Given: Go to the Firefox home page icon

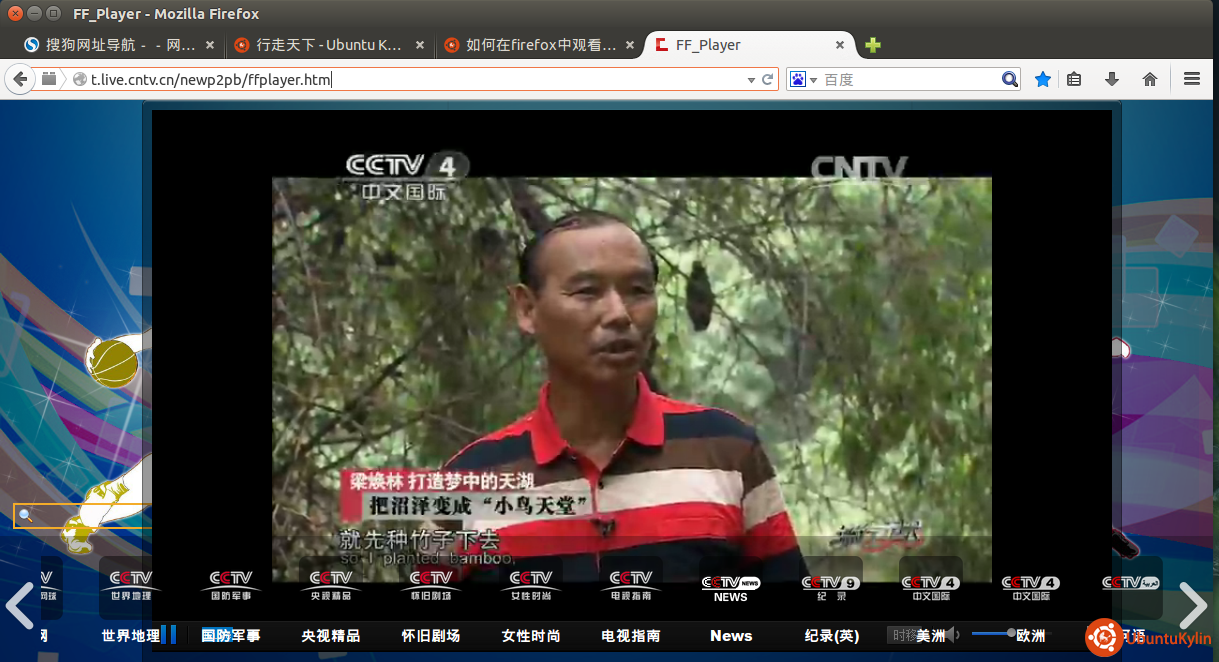Looking at the screenshot, I should [1150, 79].
